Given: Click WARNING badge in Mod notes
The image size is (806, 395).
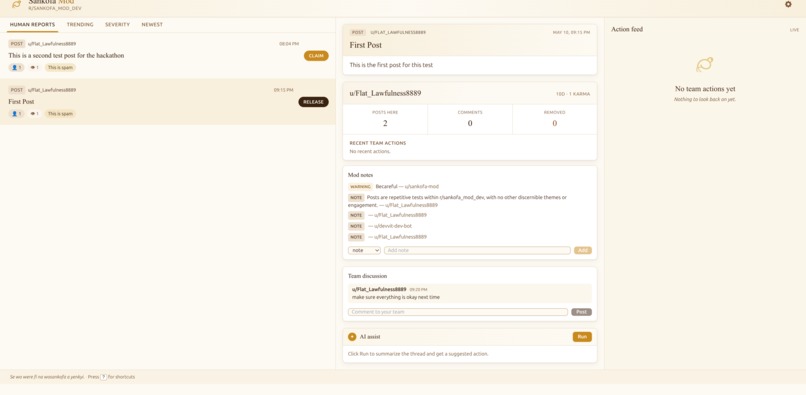Looking at the screenshot, I should pyautogui.click(x=360, y=187).
